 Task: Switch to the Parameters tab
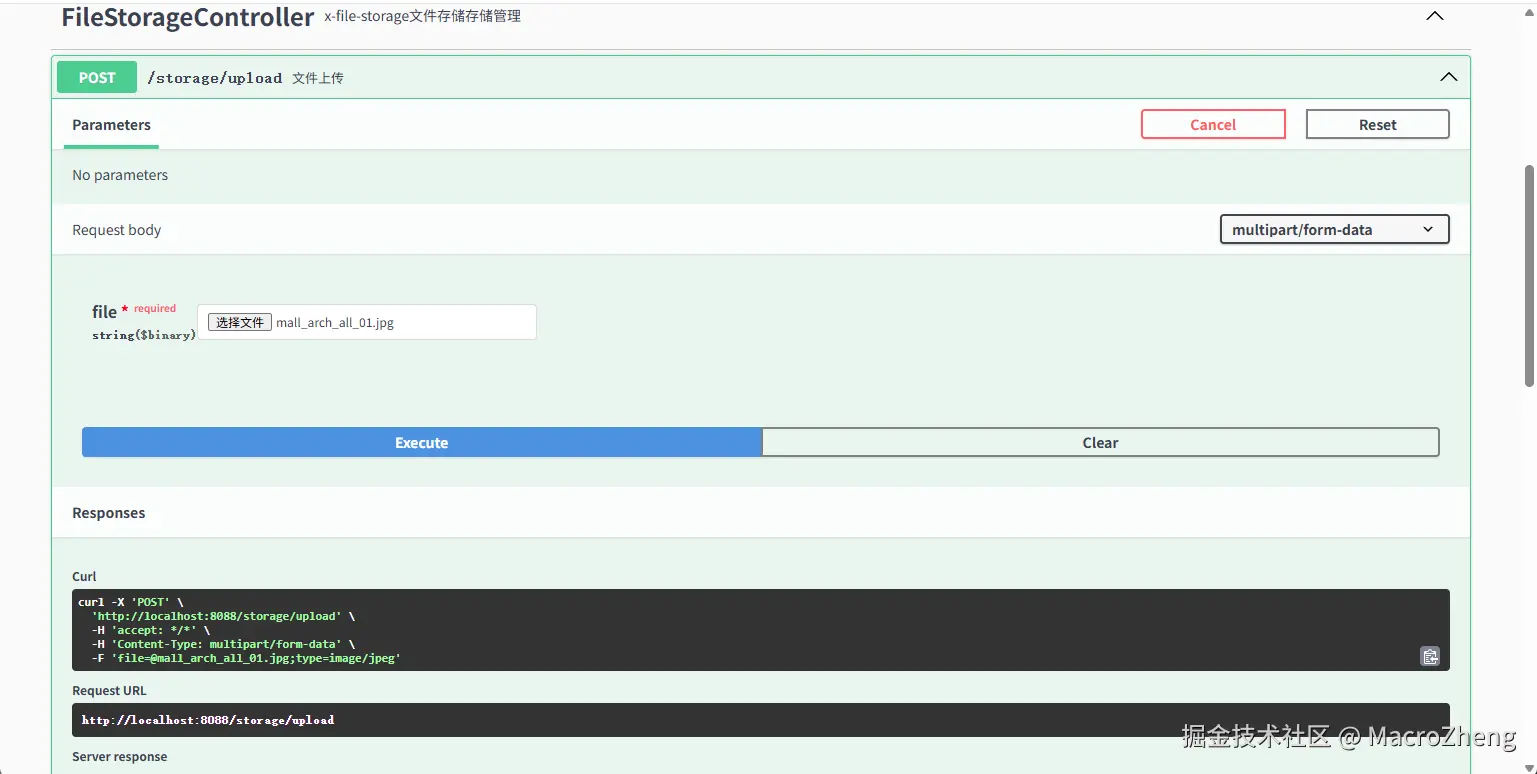pos(111,125)
